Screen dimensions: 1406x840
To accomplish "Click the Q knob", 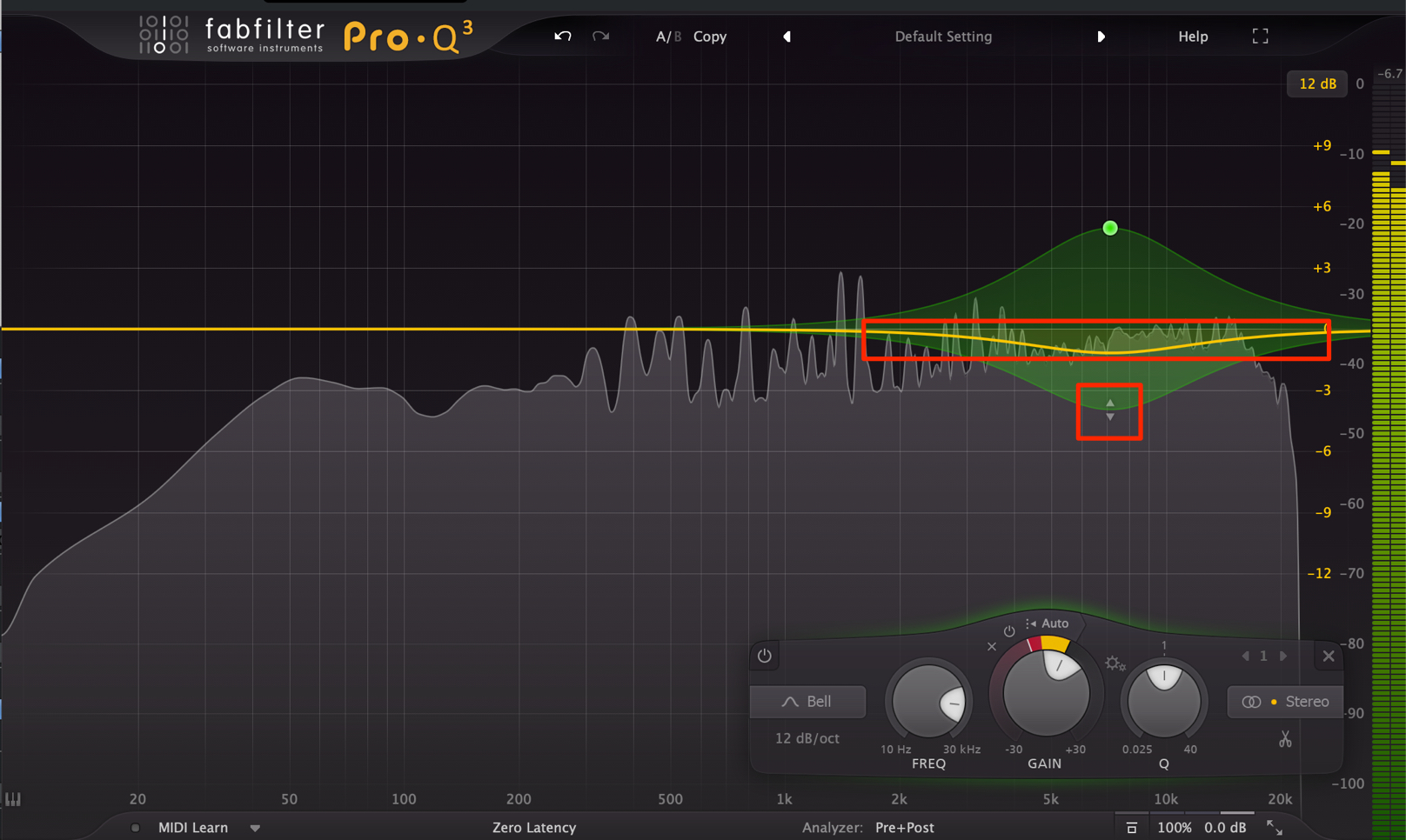I will [1164, 701].
